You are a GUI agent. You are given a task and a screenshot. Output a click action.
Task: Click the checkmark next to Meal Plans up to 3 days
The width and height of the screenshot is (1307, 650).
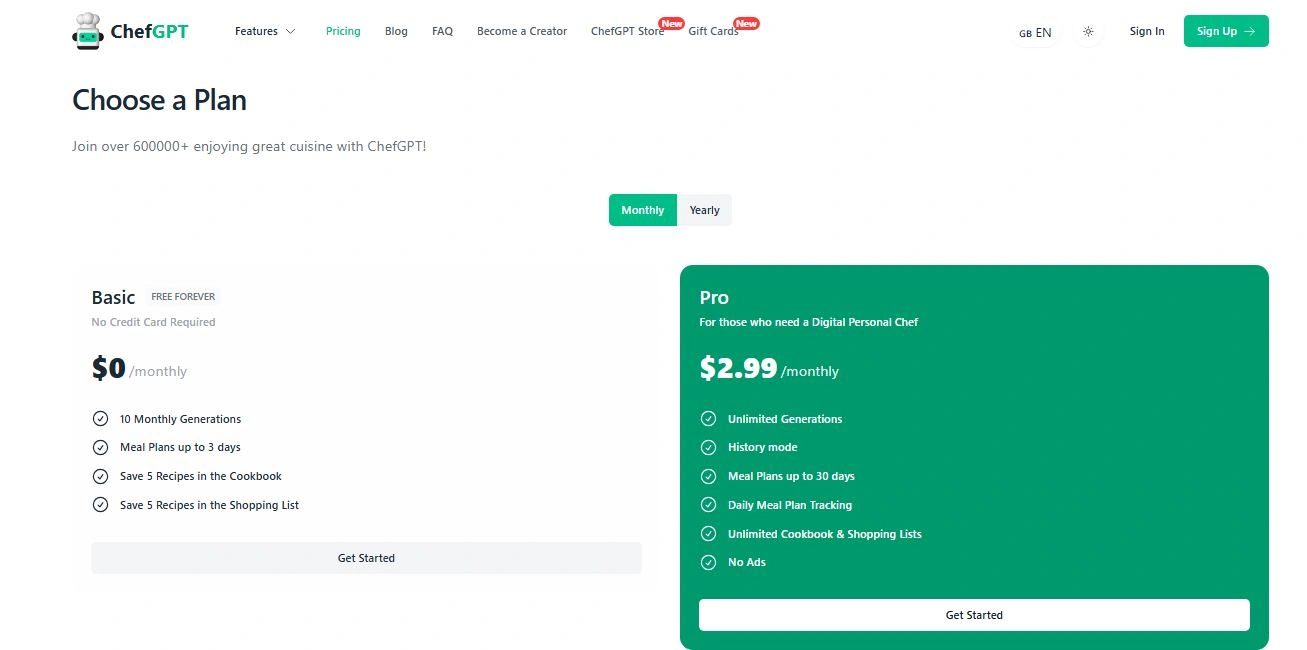[100, 447]
